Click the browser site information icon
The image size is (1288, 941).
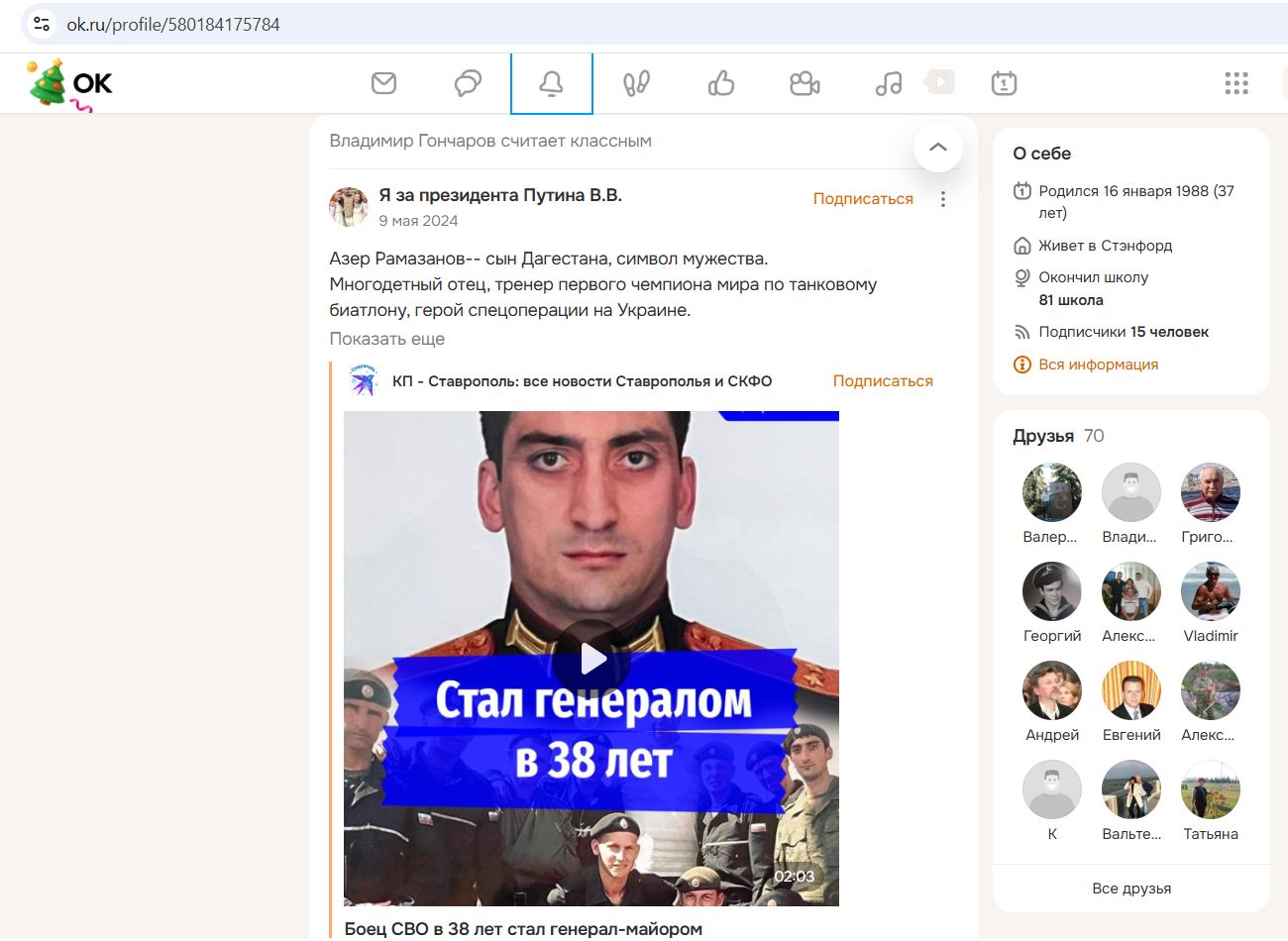[x=42, y=24]
